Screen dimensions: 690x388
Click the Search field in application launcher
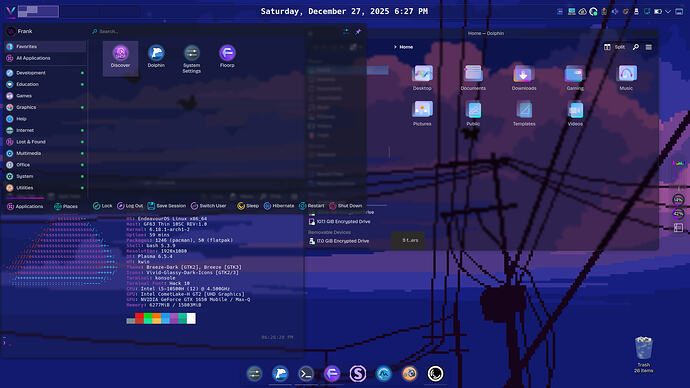pyautogui.click(x=216, y=32)
